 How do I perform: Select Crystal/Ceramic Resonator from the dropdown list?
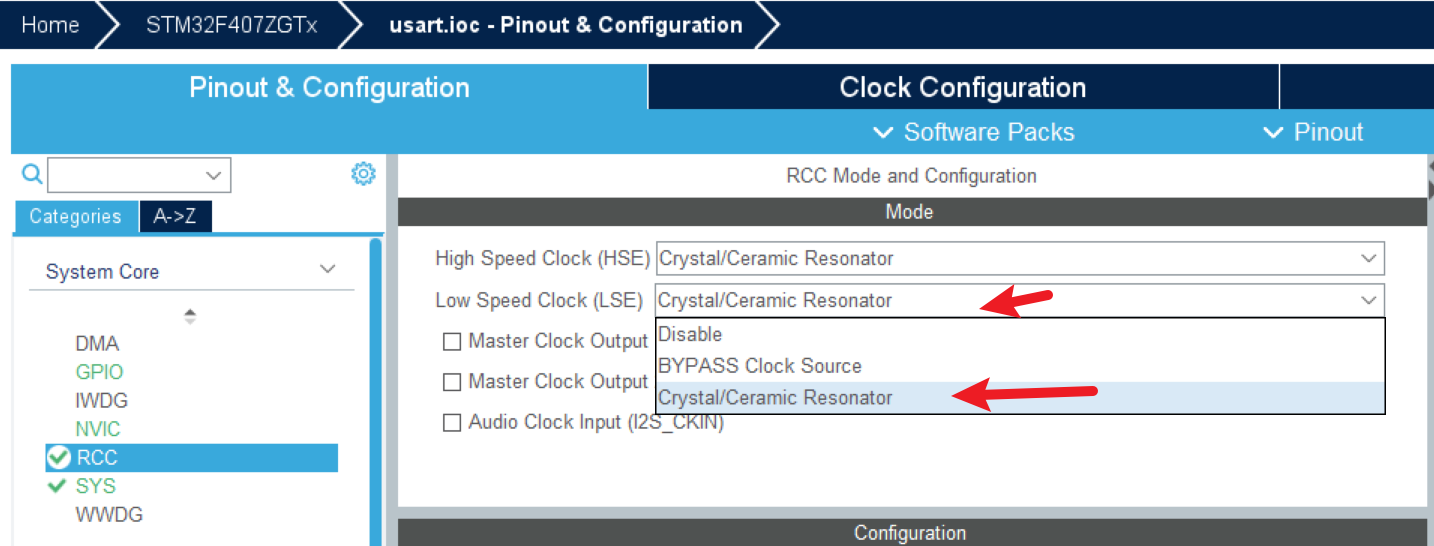pyautogui.click(x=775, y=398)
